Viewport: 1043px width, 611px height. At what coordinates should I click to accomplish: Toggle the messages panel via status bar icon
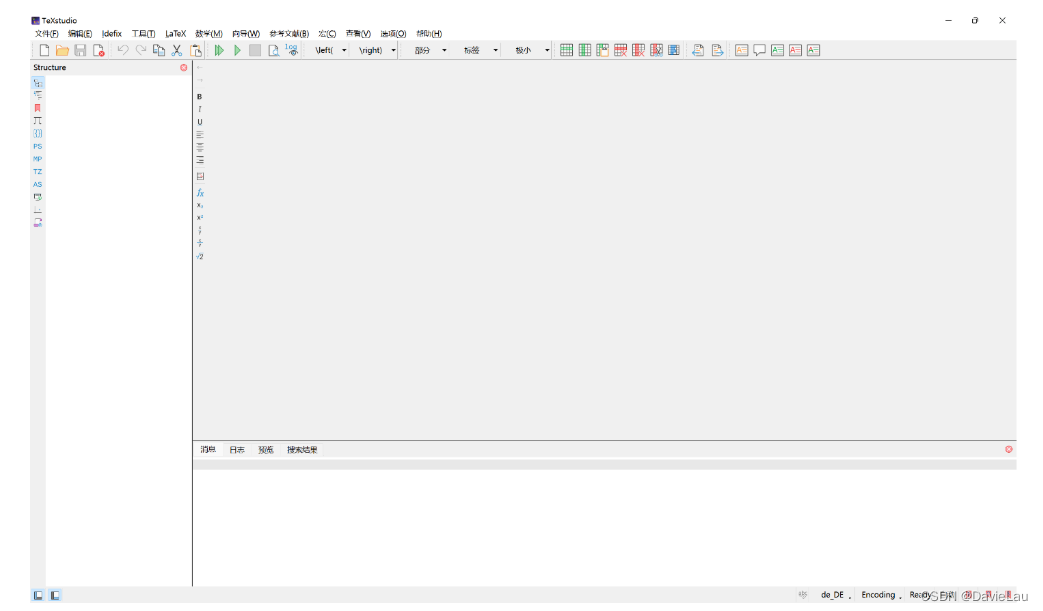(56, 594)
